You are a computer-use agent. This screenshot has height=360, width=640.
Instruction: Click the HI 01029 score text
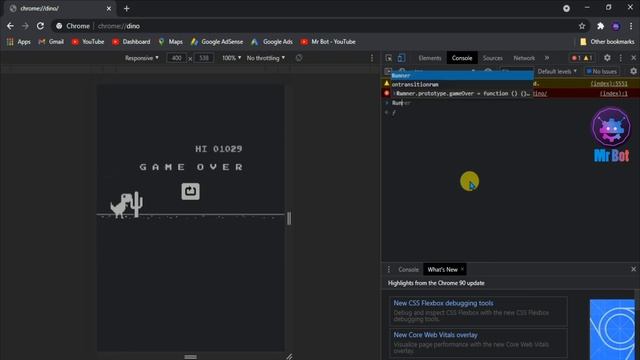pos(218,149)
